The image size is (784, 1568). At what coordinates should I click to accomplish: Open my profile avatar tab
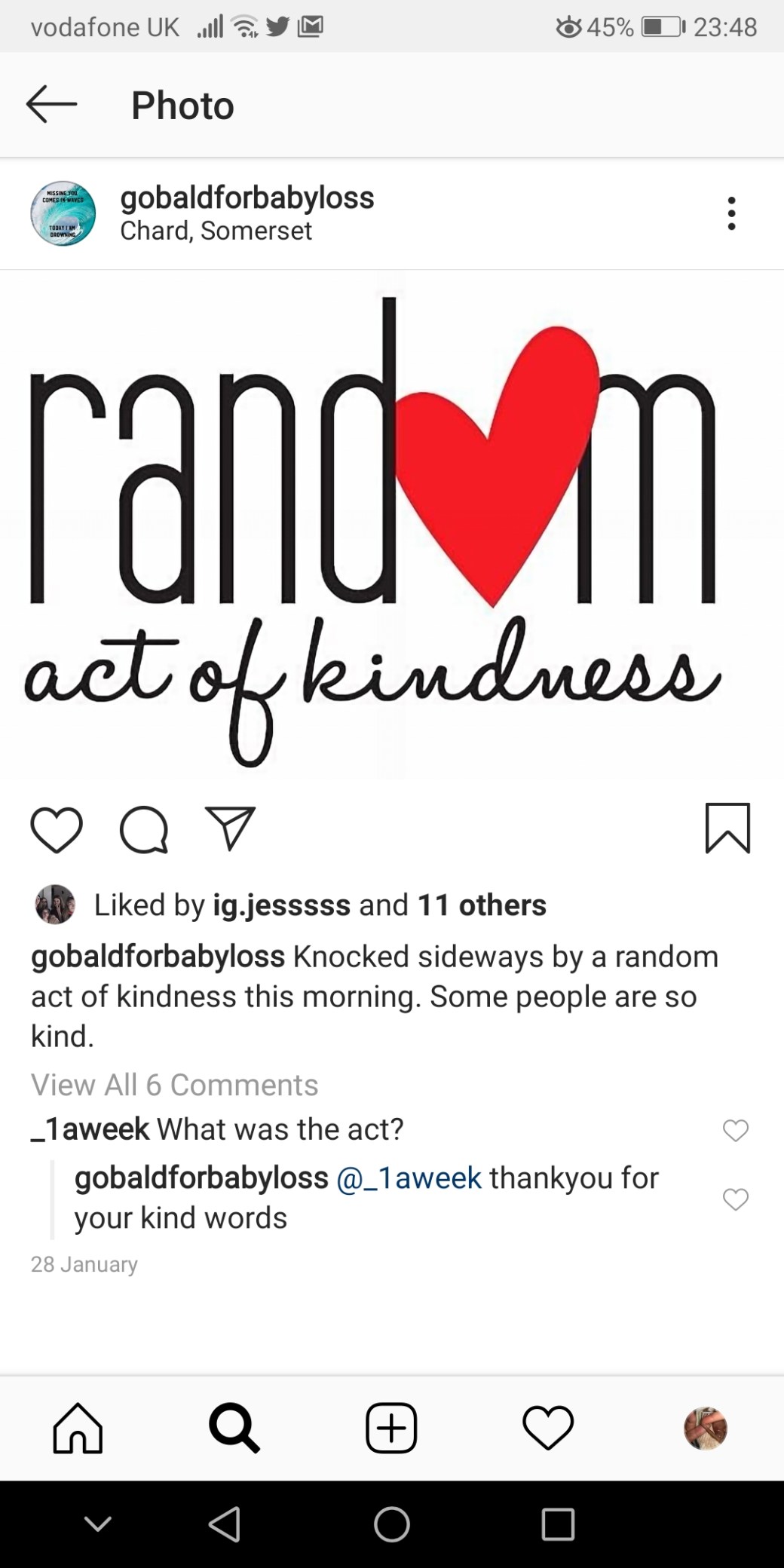coord(705,1428)
